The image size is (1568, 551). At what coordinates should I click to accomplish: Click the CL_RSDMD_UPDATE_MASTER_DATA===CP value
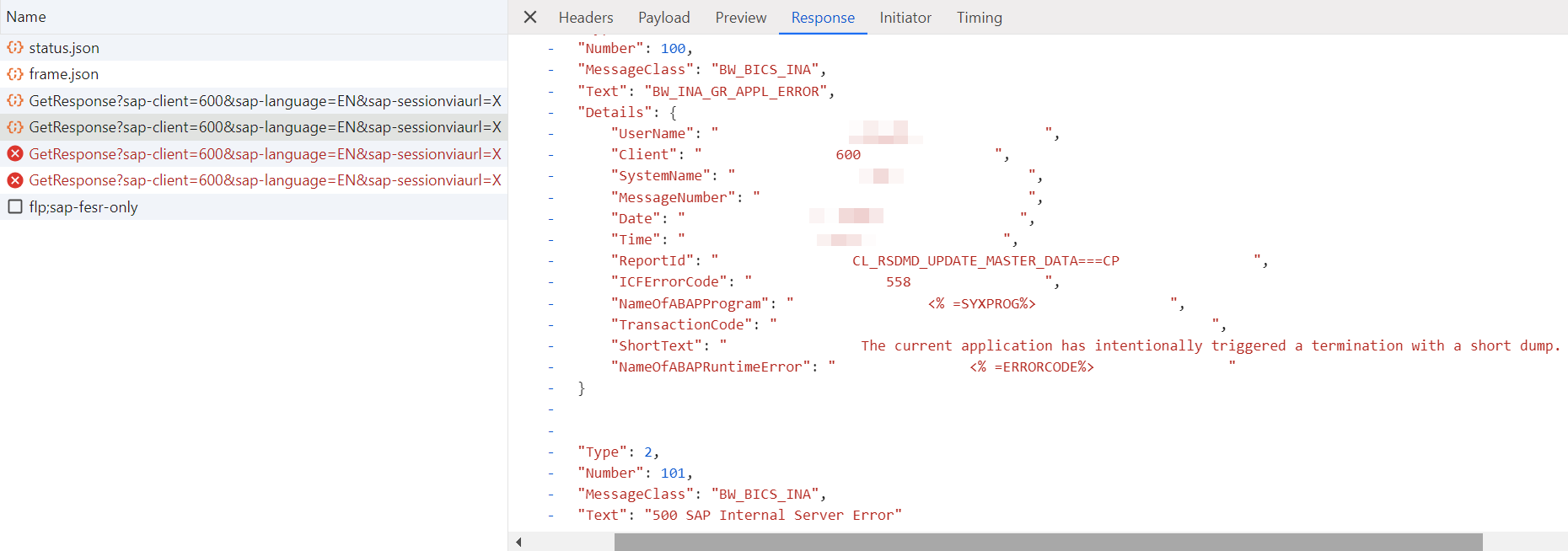click(985, 260)
